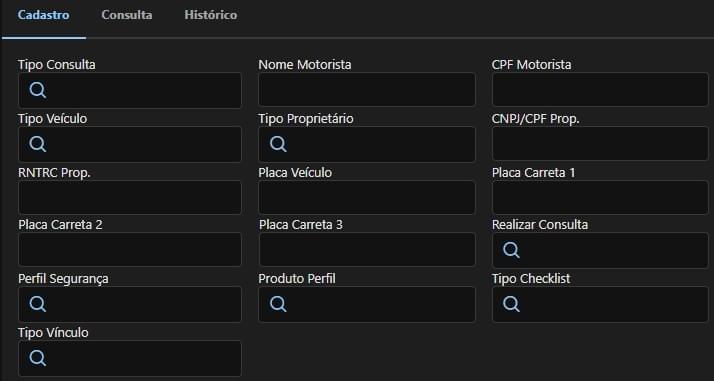Click the magnifier icon in Produto Perfil
This screenshot has width=714, height=381.
278,304
